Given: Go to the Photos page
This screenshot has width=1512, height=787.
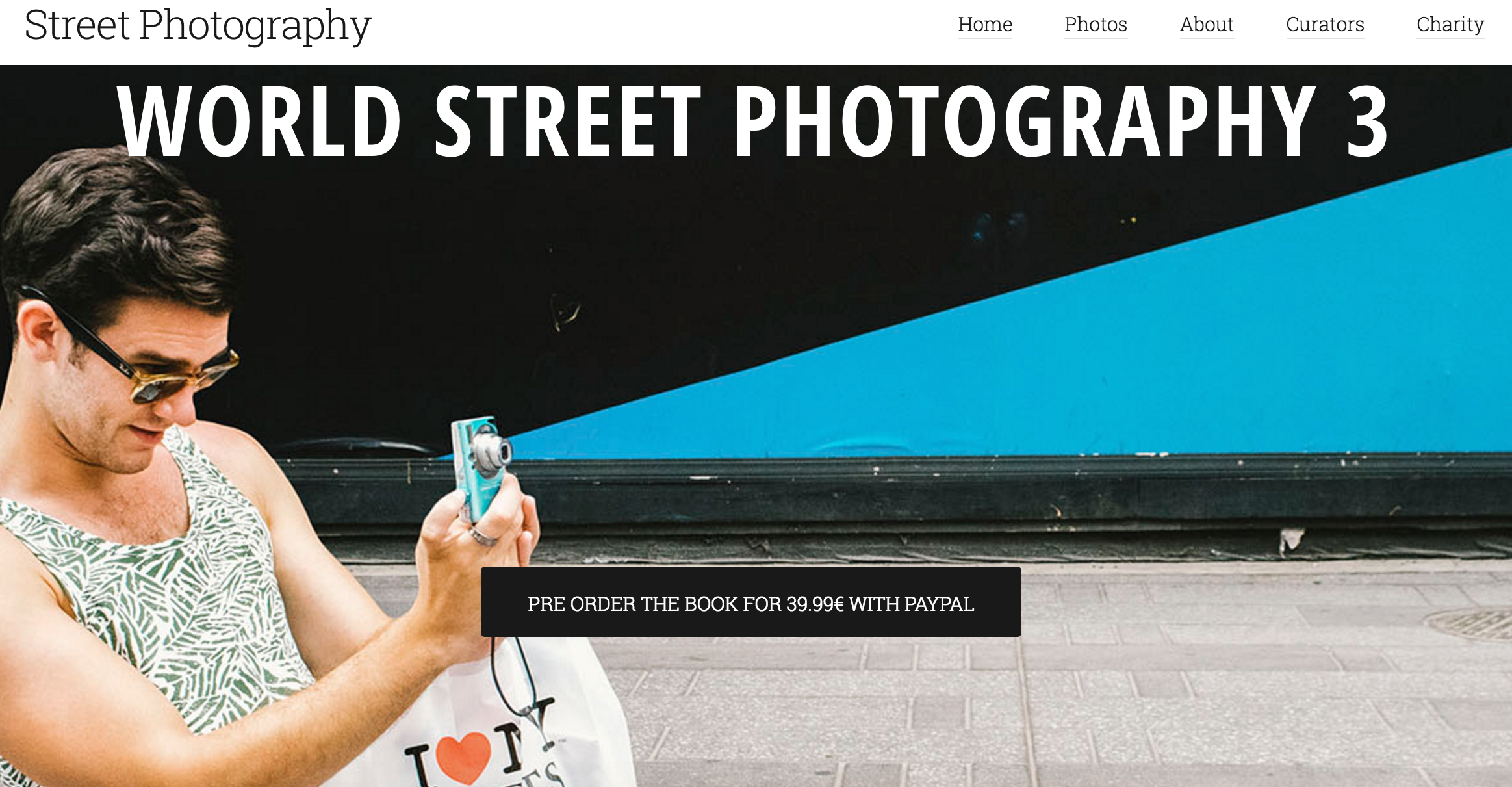Looking at the screenshot, I should [1096, 25].
